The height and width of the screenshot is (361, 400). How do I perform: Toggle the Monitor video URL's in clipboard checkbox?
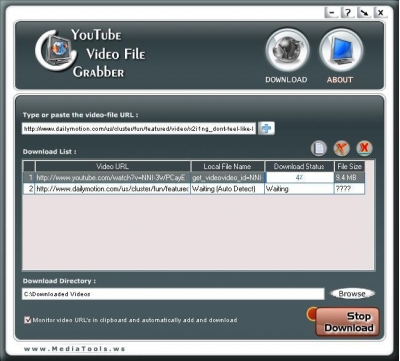tap(27, 320)
